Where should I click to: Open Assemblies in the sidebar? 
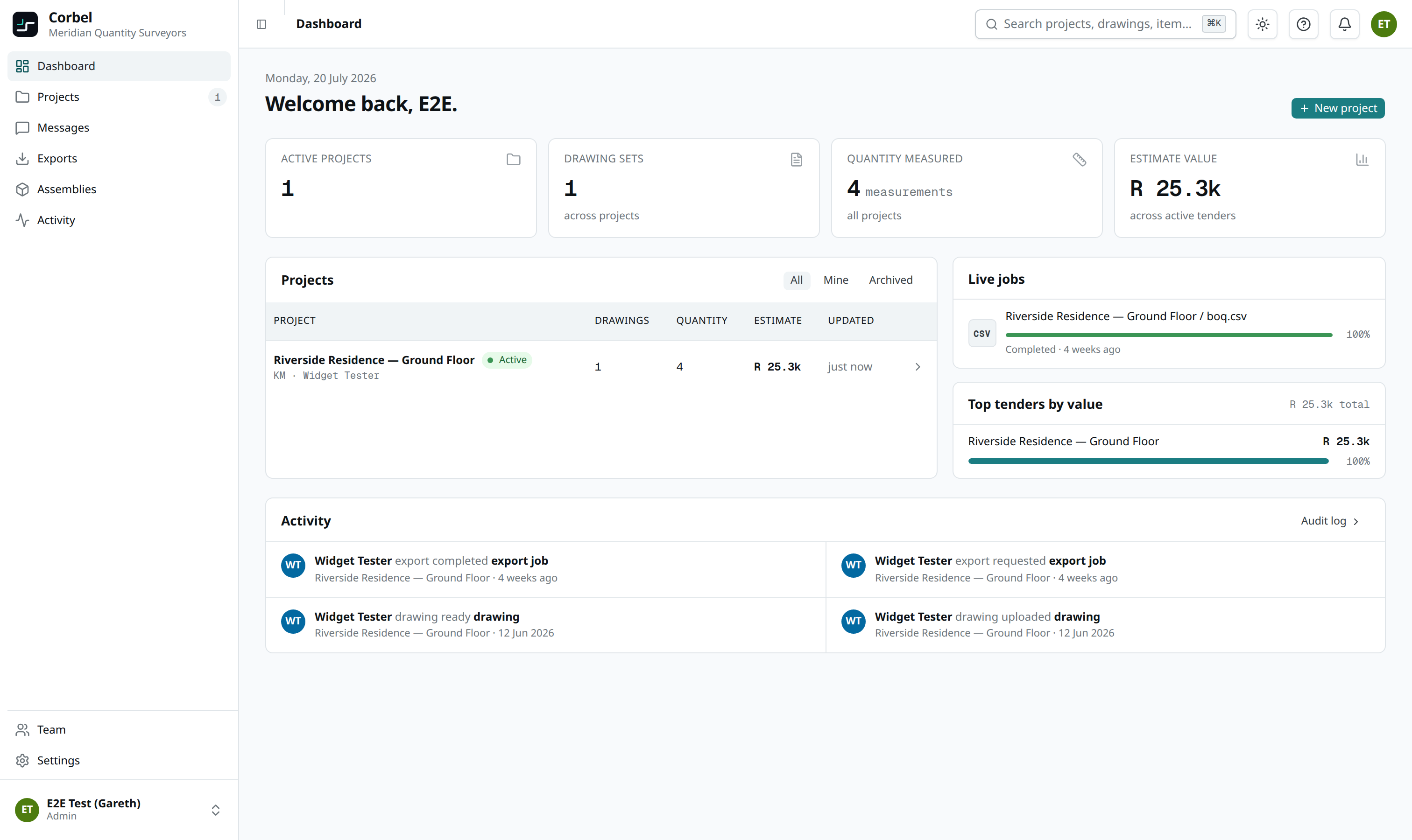coord(119,189)
